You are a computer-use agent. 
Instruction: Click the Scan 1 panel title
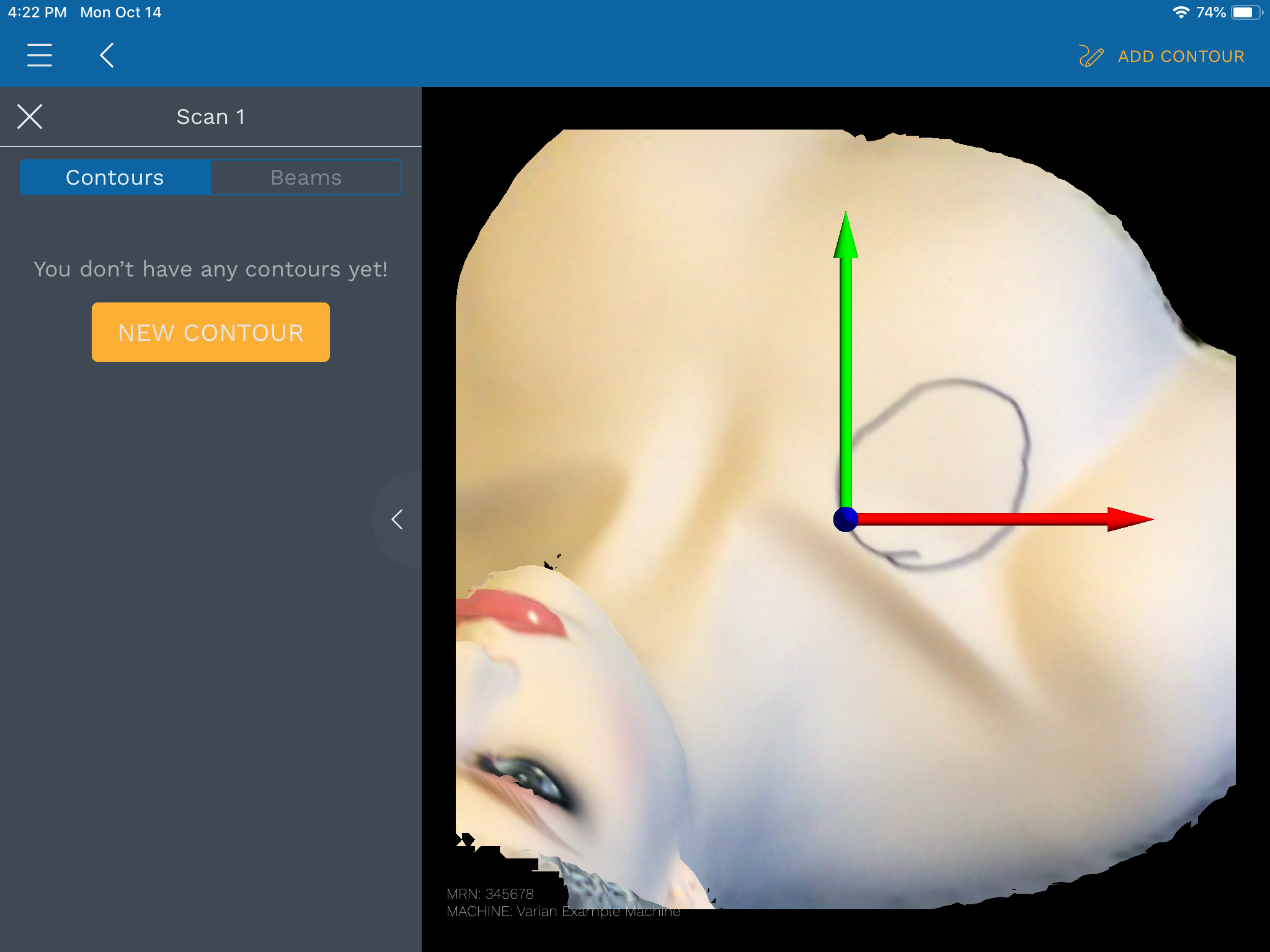tap(211, 117)
